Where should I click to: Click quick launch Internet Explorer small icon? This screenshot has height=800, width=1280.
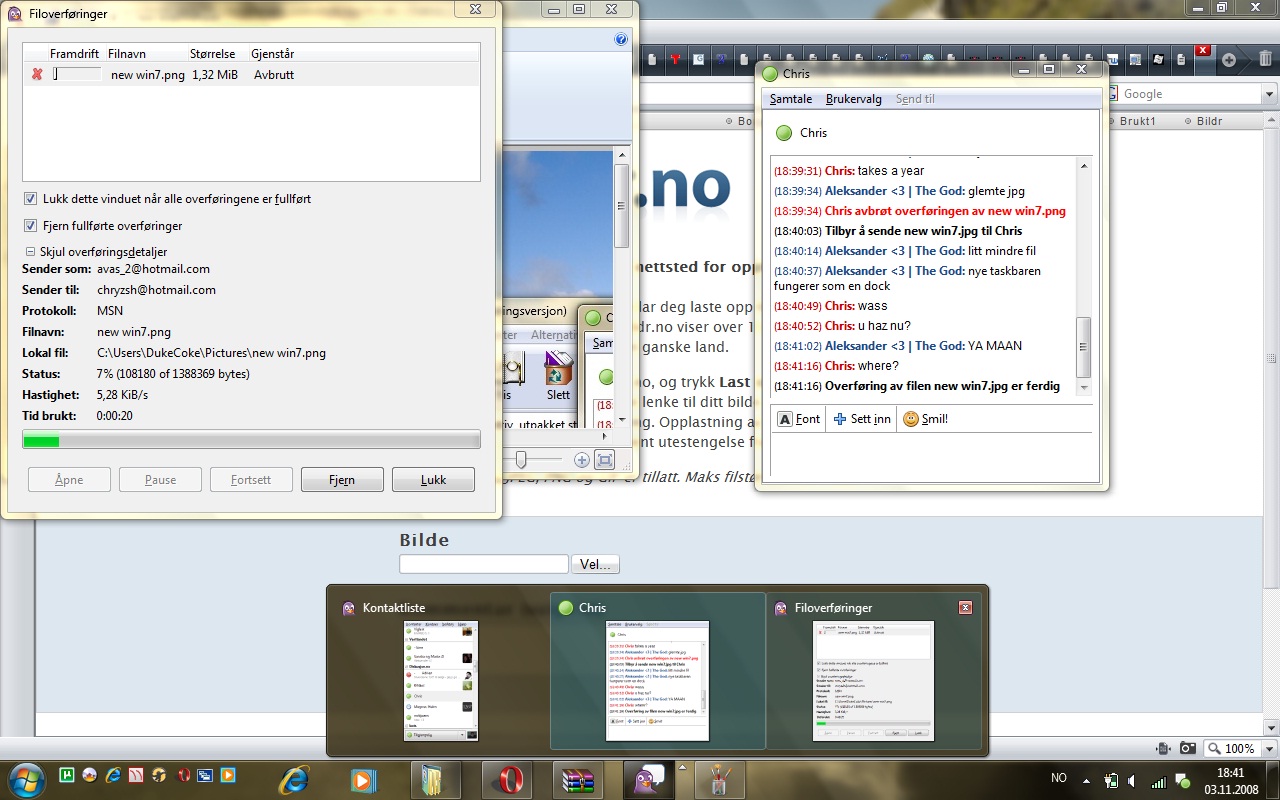113,775
